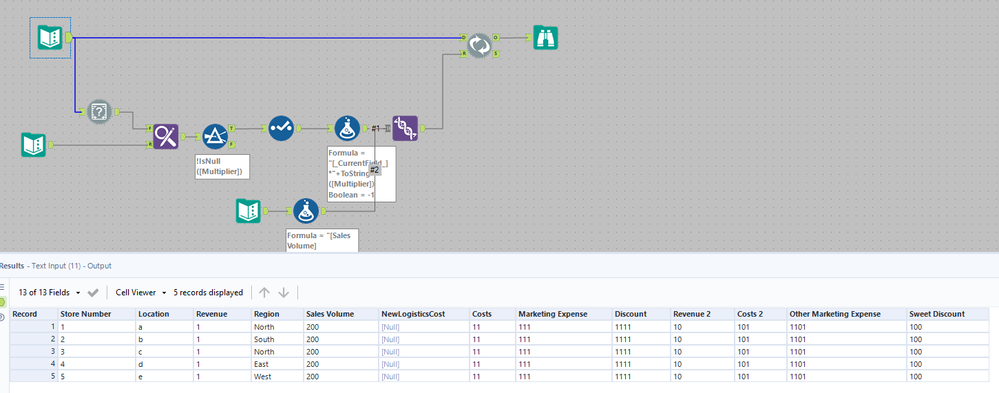The width and height of the screenshot is (999, 393).
Task: Click the Store Number cell in record 4
Action: pos(96,364)
